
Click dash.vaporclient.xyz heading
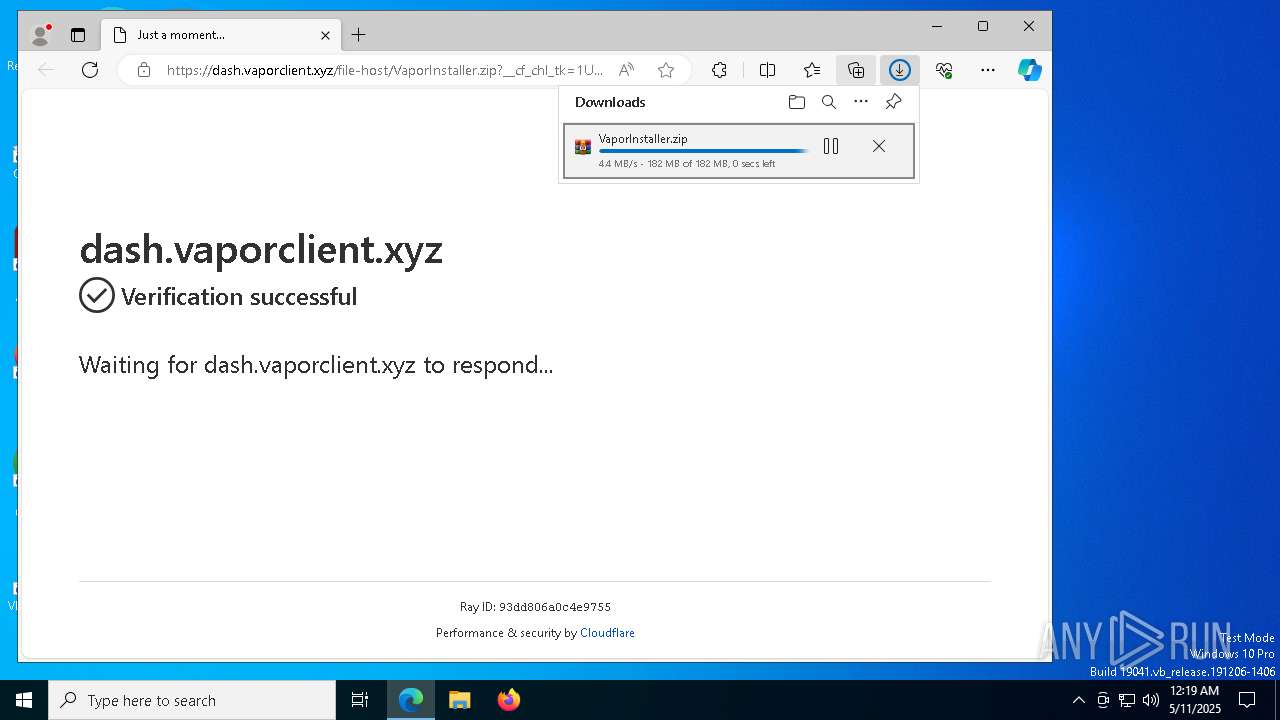click(261, 249)
